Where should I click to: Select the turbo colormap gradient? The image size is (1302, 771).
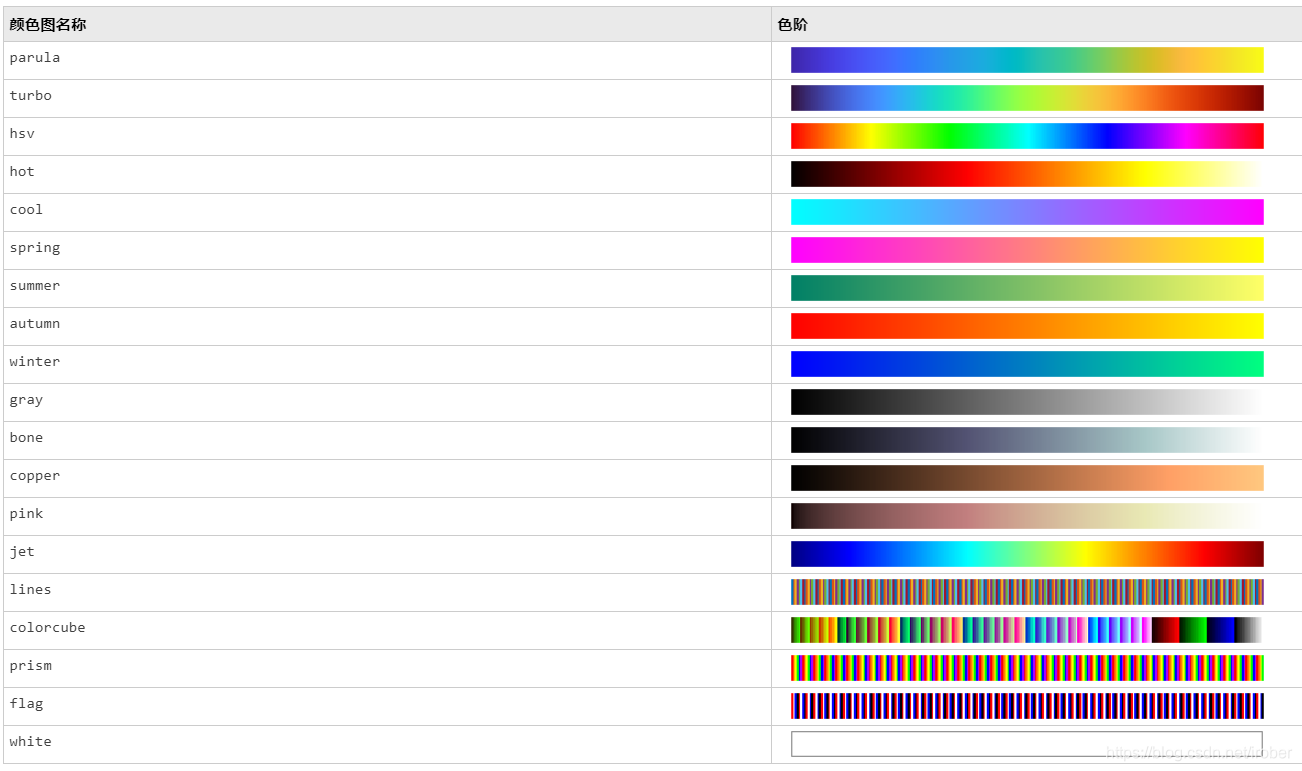1027,98
